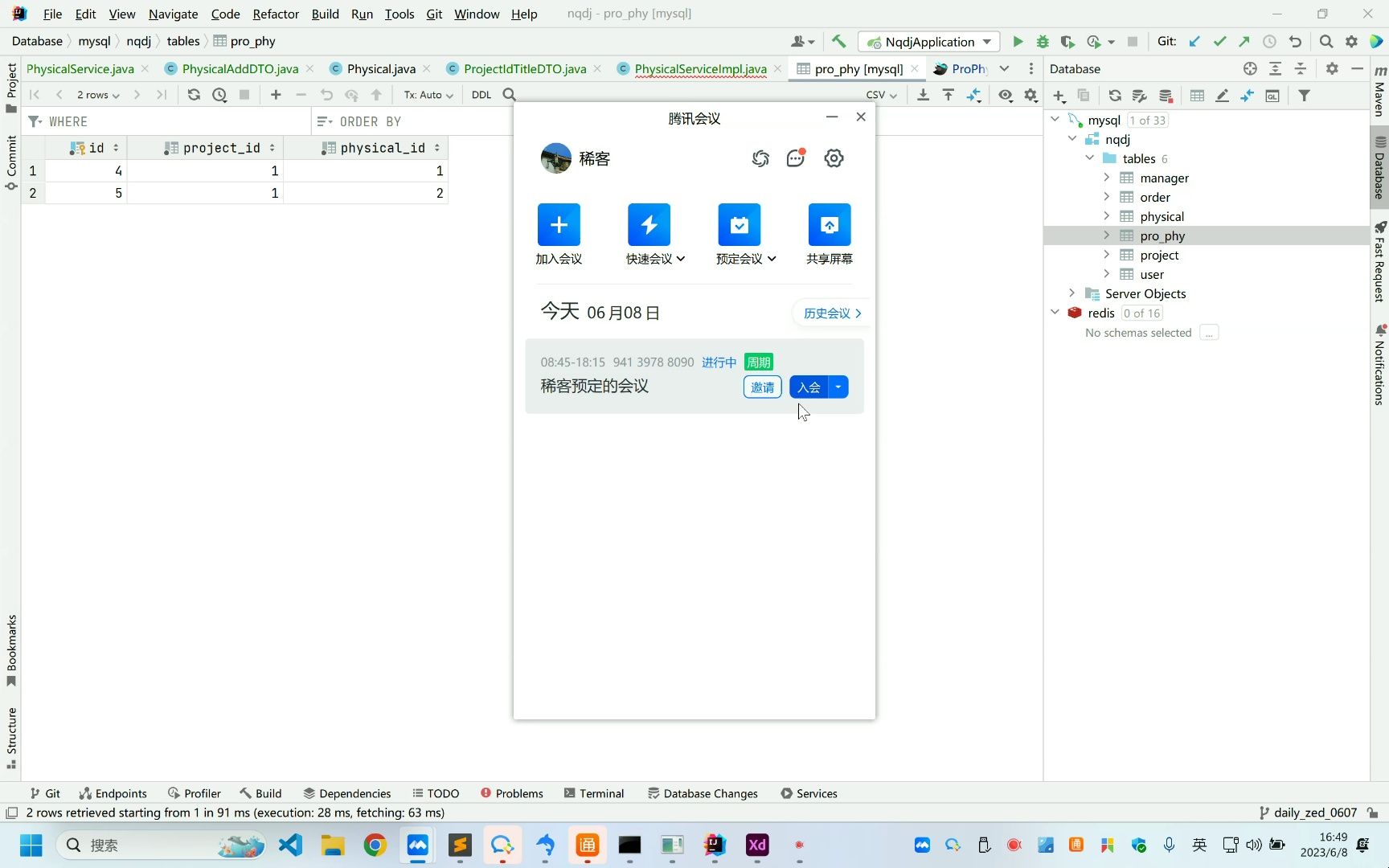Open 历史会议 history meetings link
The image size is (1389, 868).
click(x=832, y=313)
